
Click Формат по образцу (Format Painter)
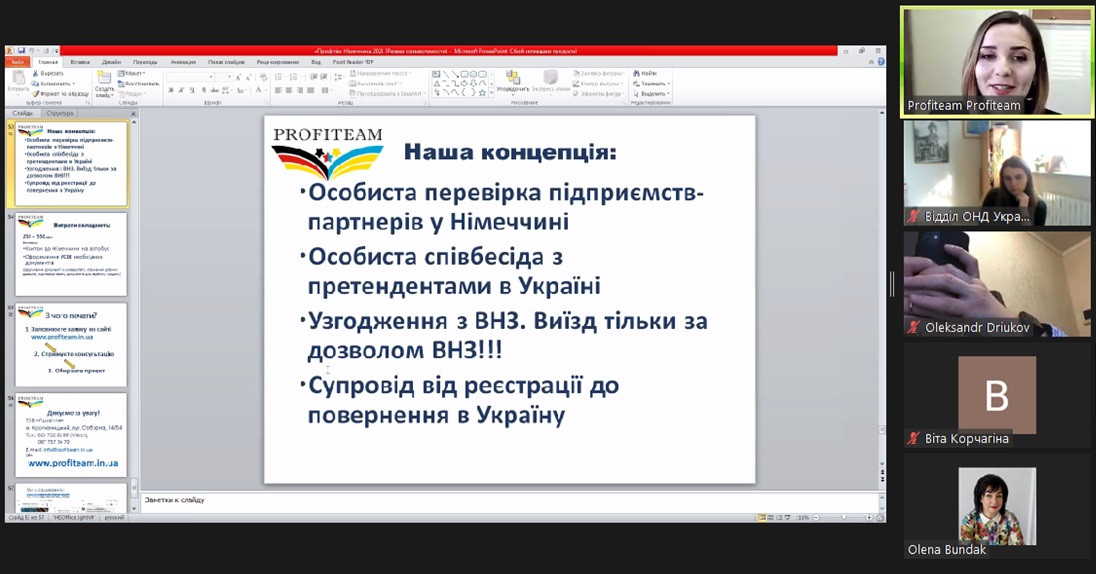pyautogui.click(x=60, y=93)
